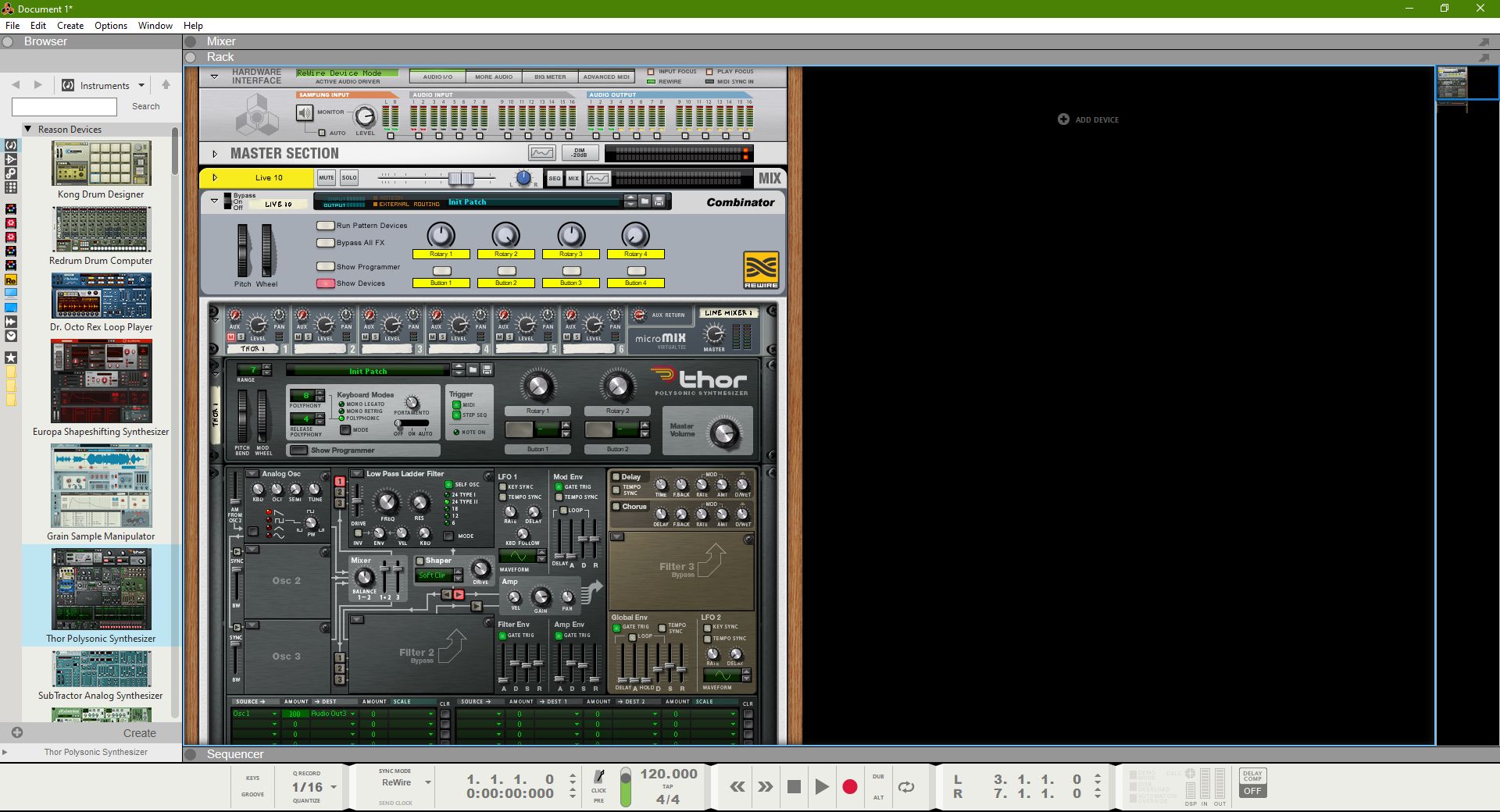Click the metronome Click icon
Screen dimensions: 1500x812
599,776
